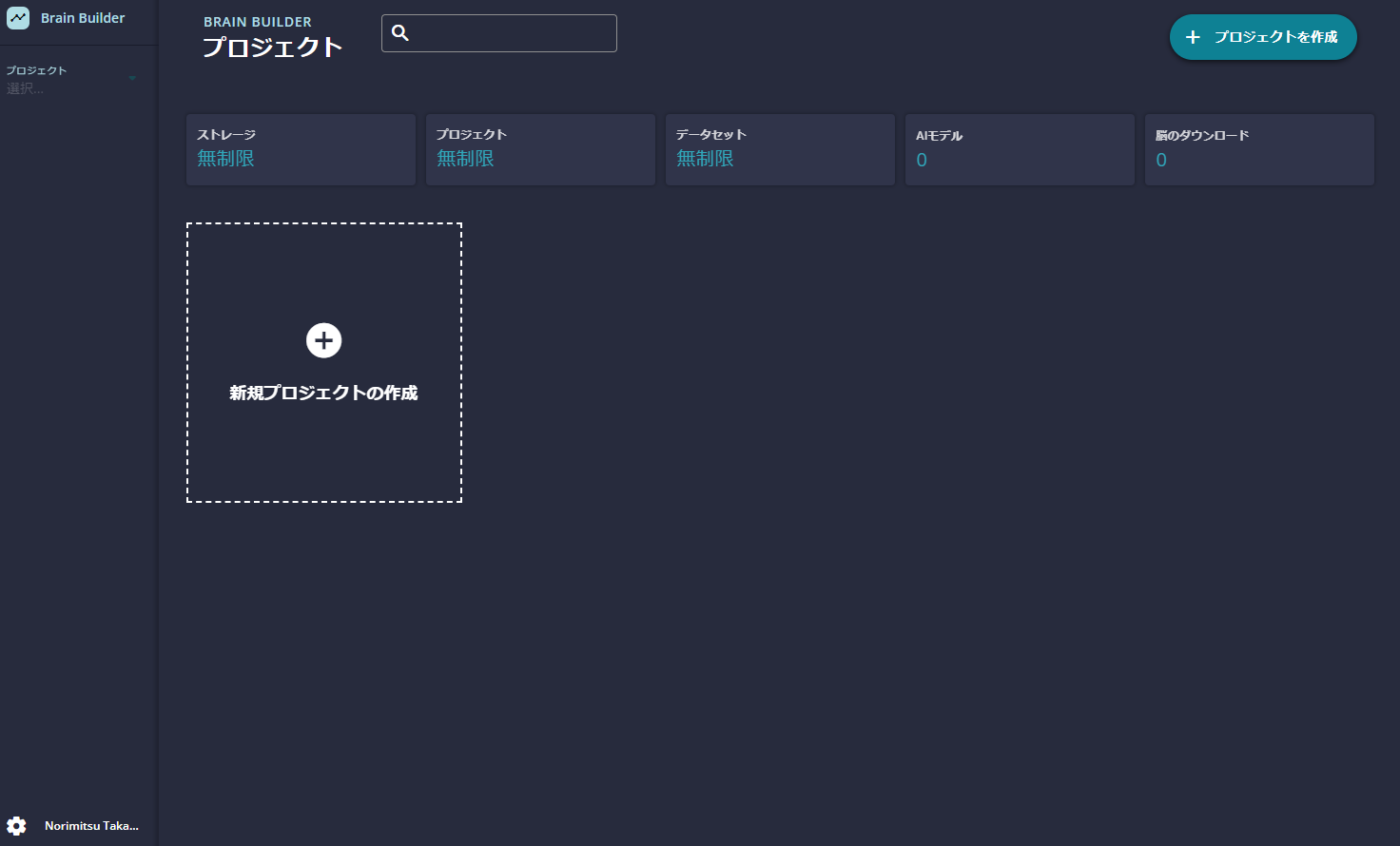Open the settings gear icon
Screen dimensions: 1400x846
pyautogui.click(x=16, y=825)
